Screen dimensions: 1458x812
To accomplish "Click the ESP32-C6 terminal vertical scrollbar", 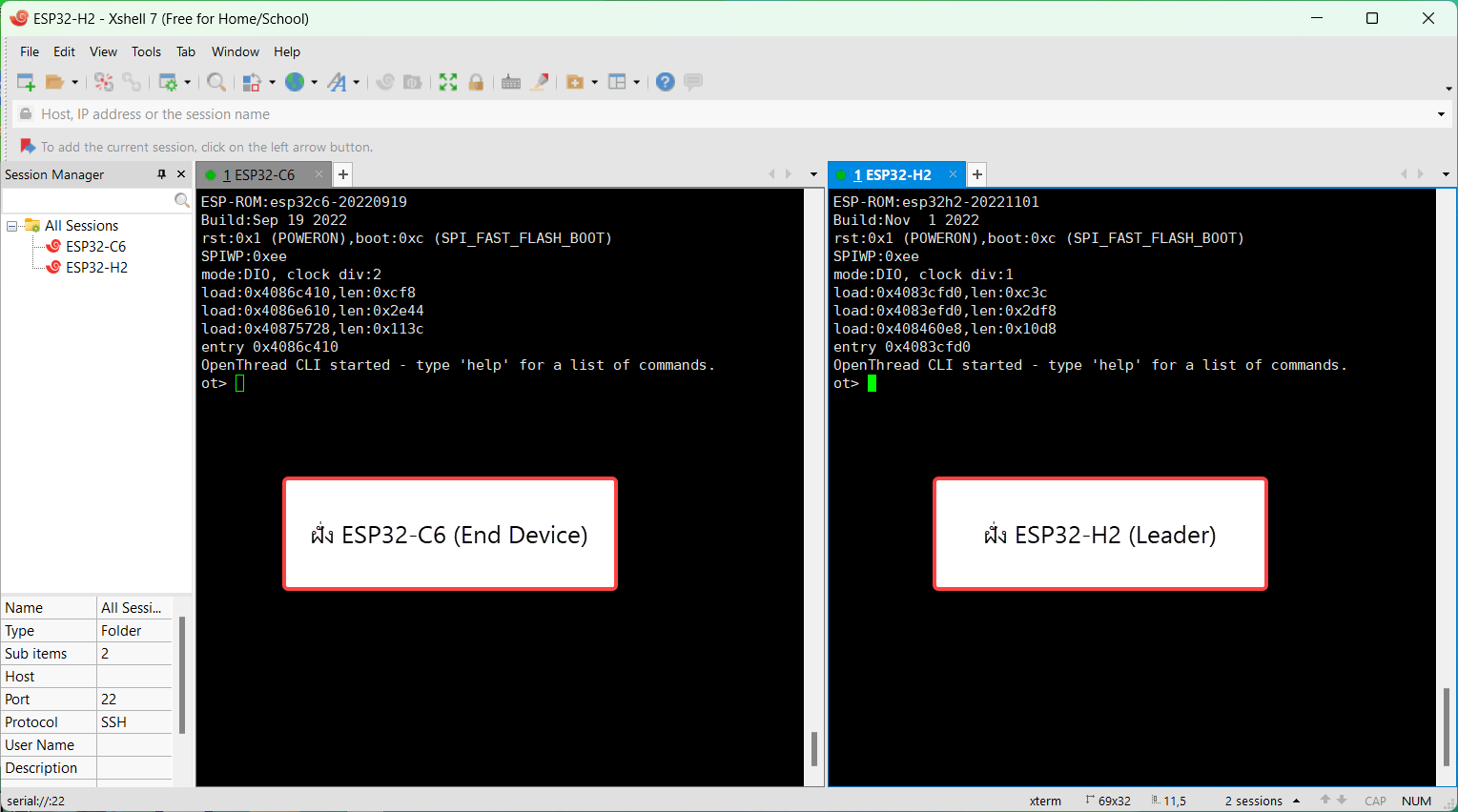I will tap(813, 748).
